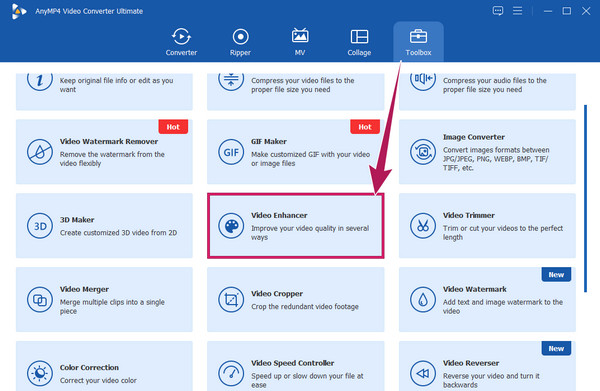Viewport: 600px width, 391px height.
Task: Click the Hot badge on Video Watermark Remover
Action: (x=173, y=127)
